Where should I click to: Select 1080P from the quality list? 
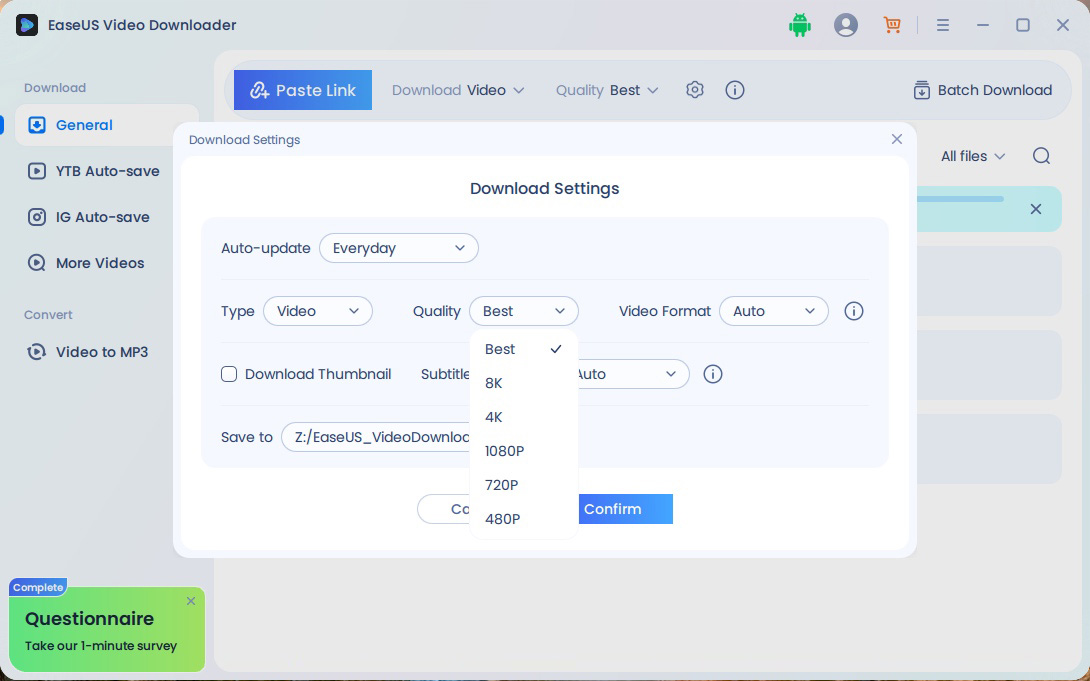(x=505, y=451)
